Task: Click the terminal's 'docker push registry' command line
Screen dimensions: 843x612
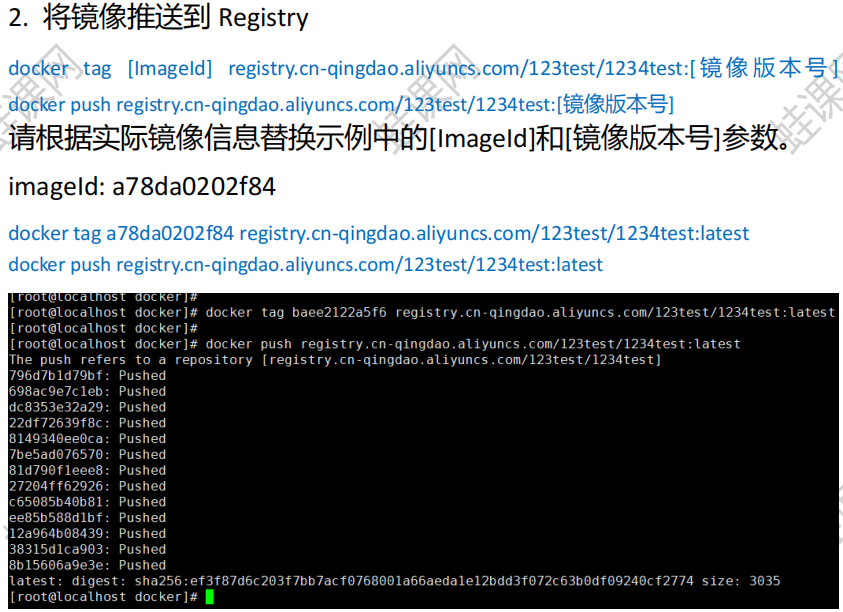Action: (375, 344)
